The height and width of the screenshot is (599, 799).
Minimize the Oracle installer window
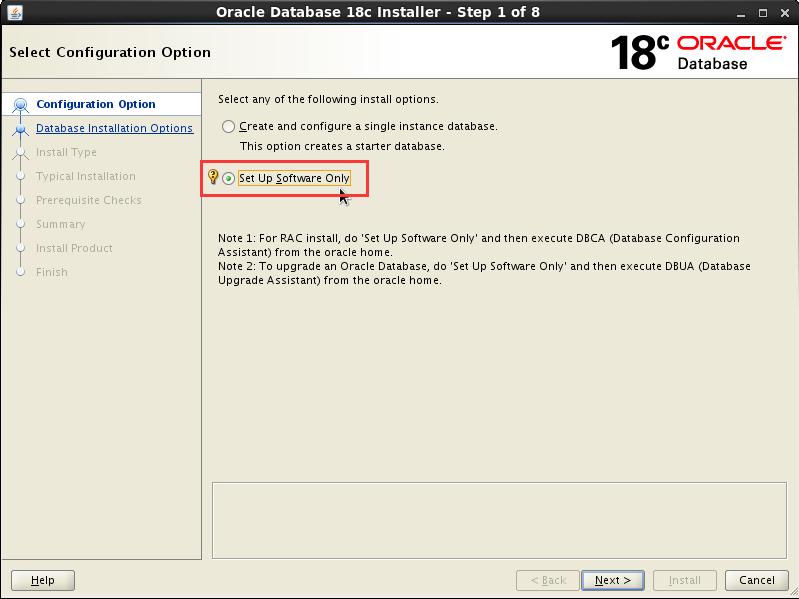(x=741, y=14)
